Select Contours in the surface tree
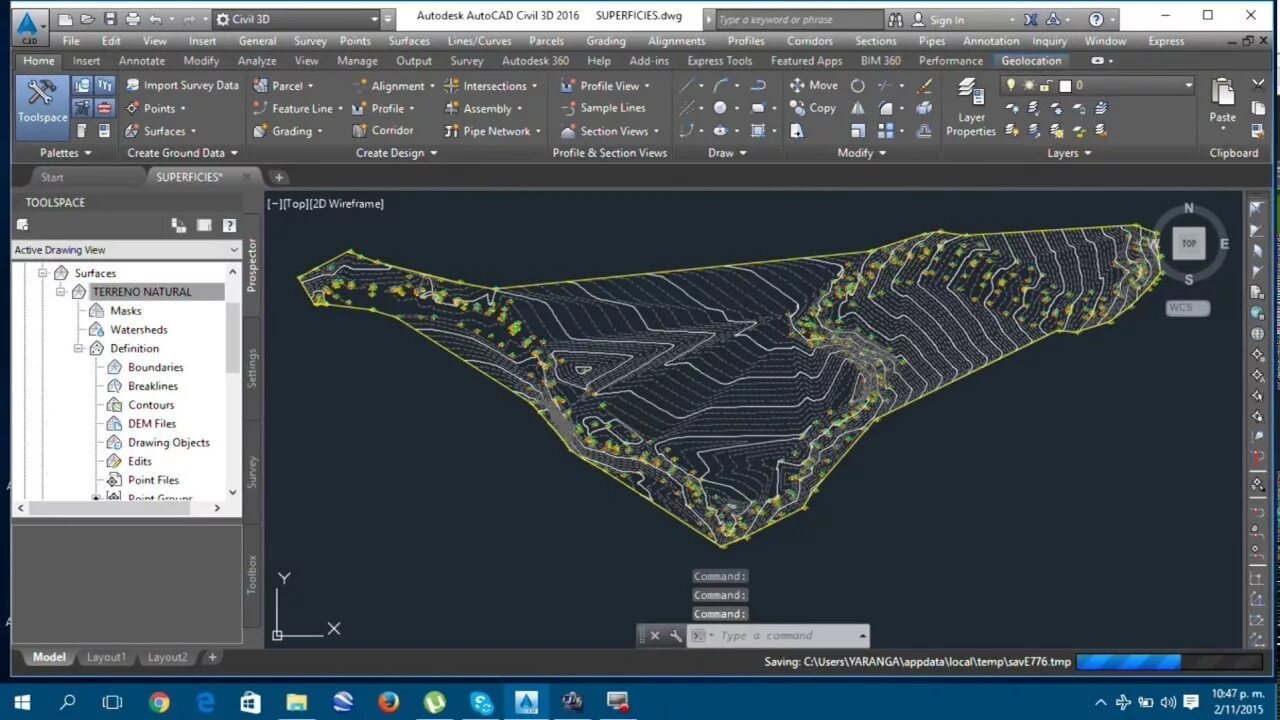This screenshot has height=720, width=1280. (x=151, y=405)
